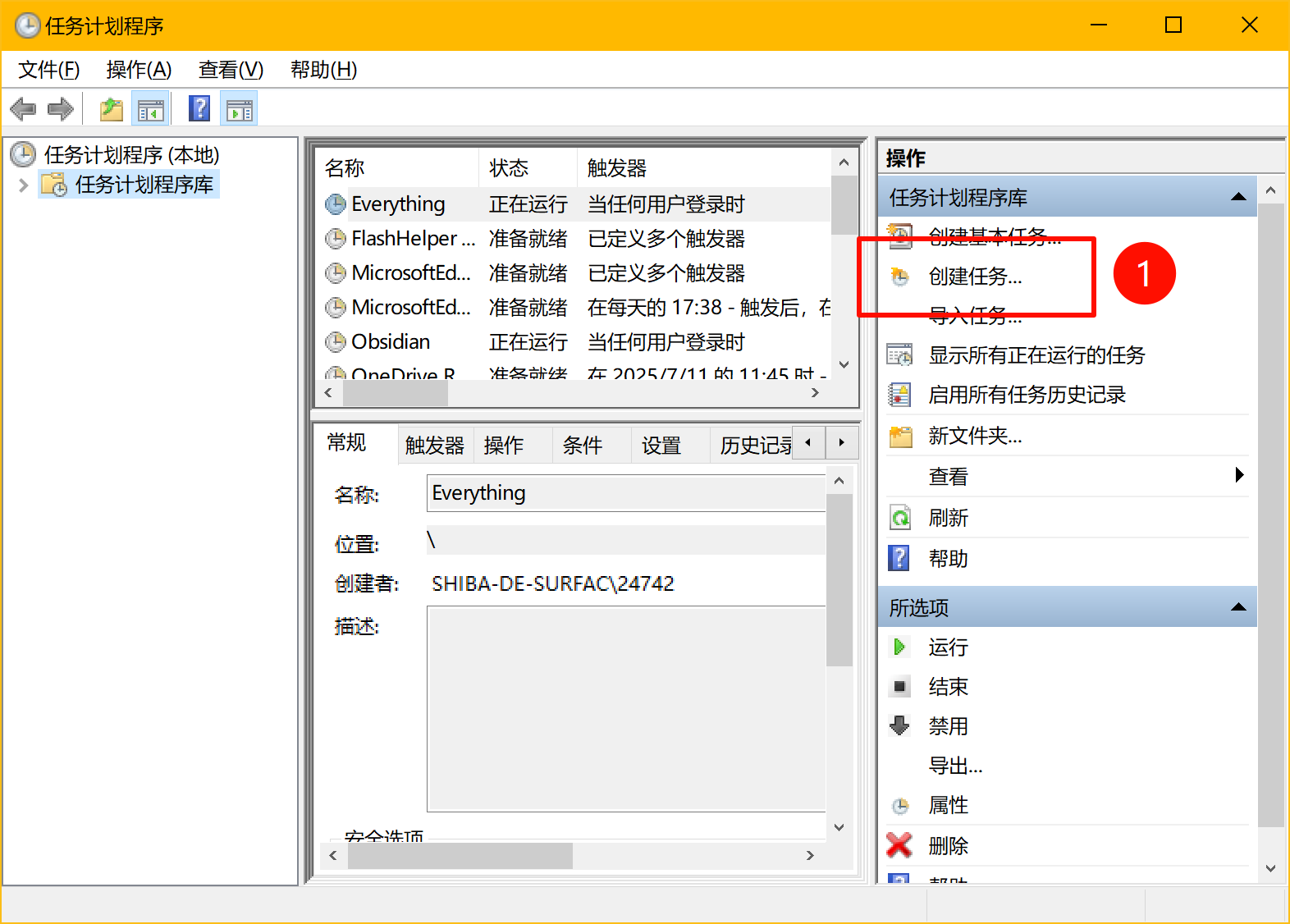Click the task list horizontal scrollbar thumb

(x=396, y=393)
